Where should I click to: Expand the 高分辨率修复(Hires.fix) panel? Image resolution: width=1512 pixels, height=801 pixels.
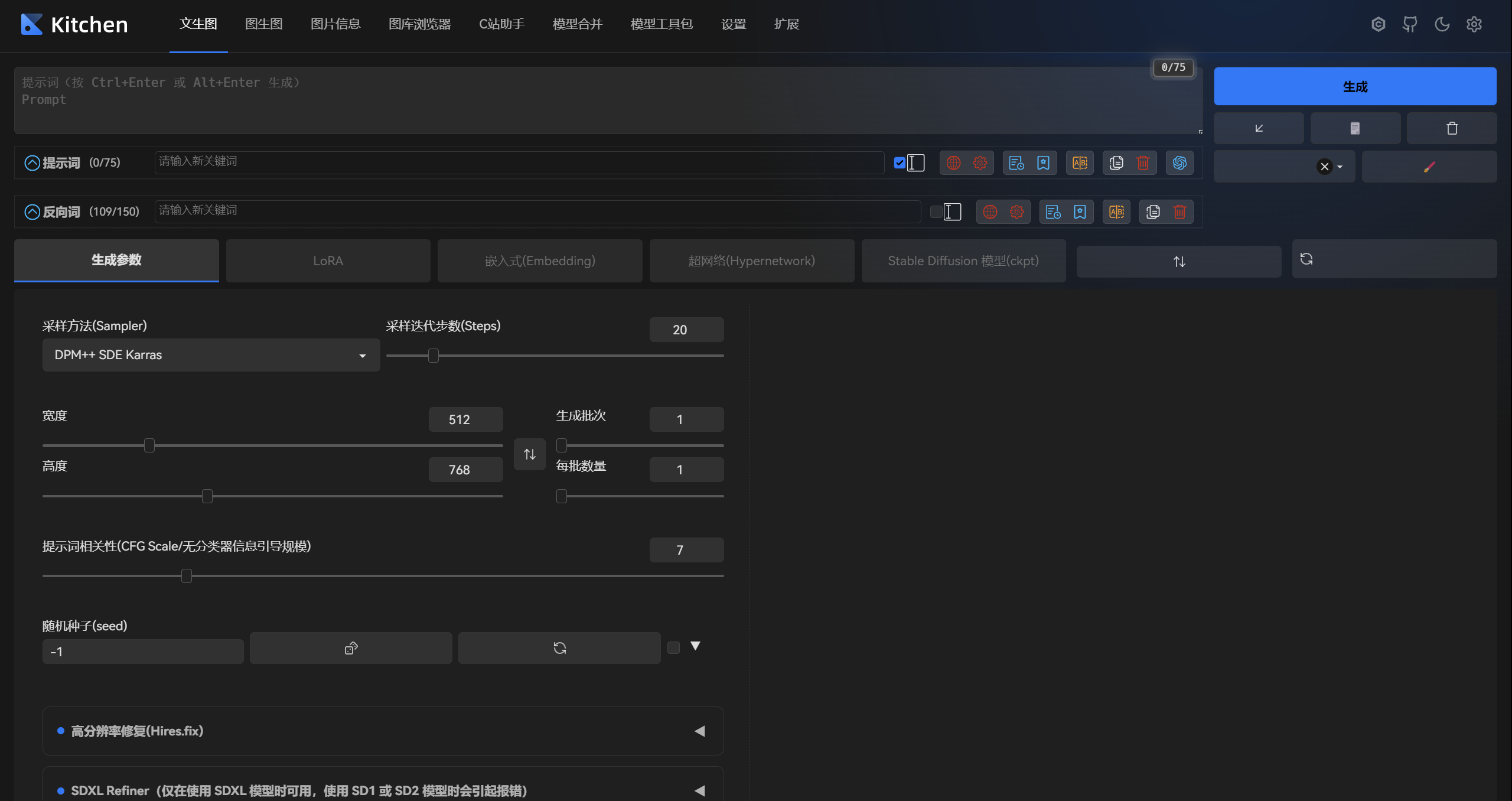tap(700, 731)
